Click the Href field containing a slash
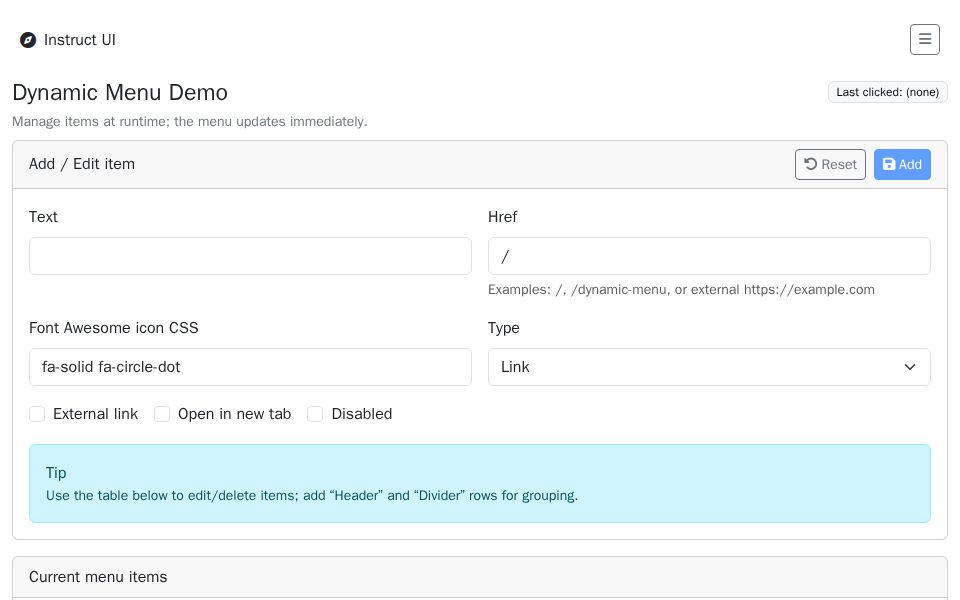960x600 pixels. tap(709, 256)
